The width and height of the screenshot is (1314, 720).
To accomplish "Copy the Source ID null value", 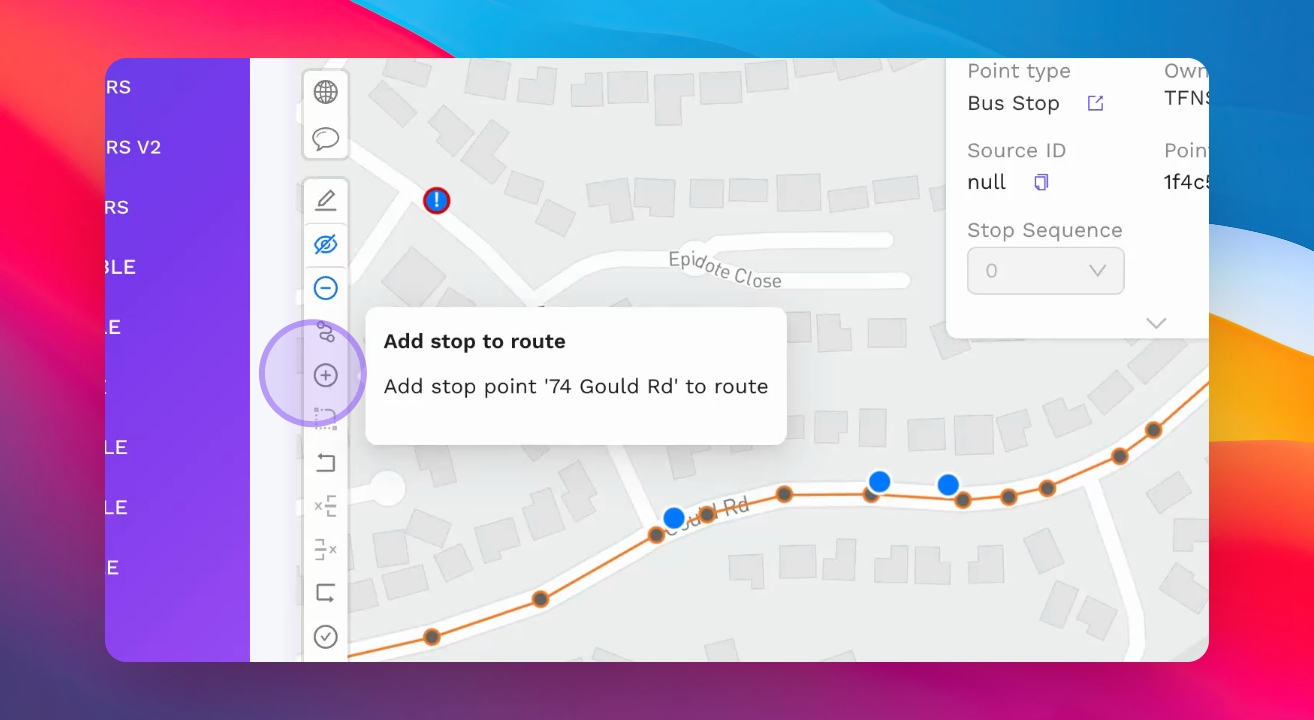I will click(1041, 182).
